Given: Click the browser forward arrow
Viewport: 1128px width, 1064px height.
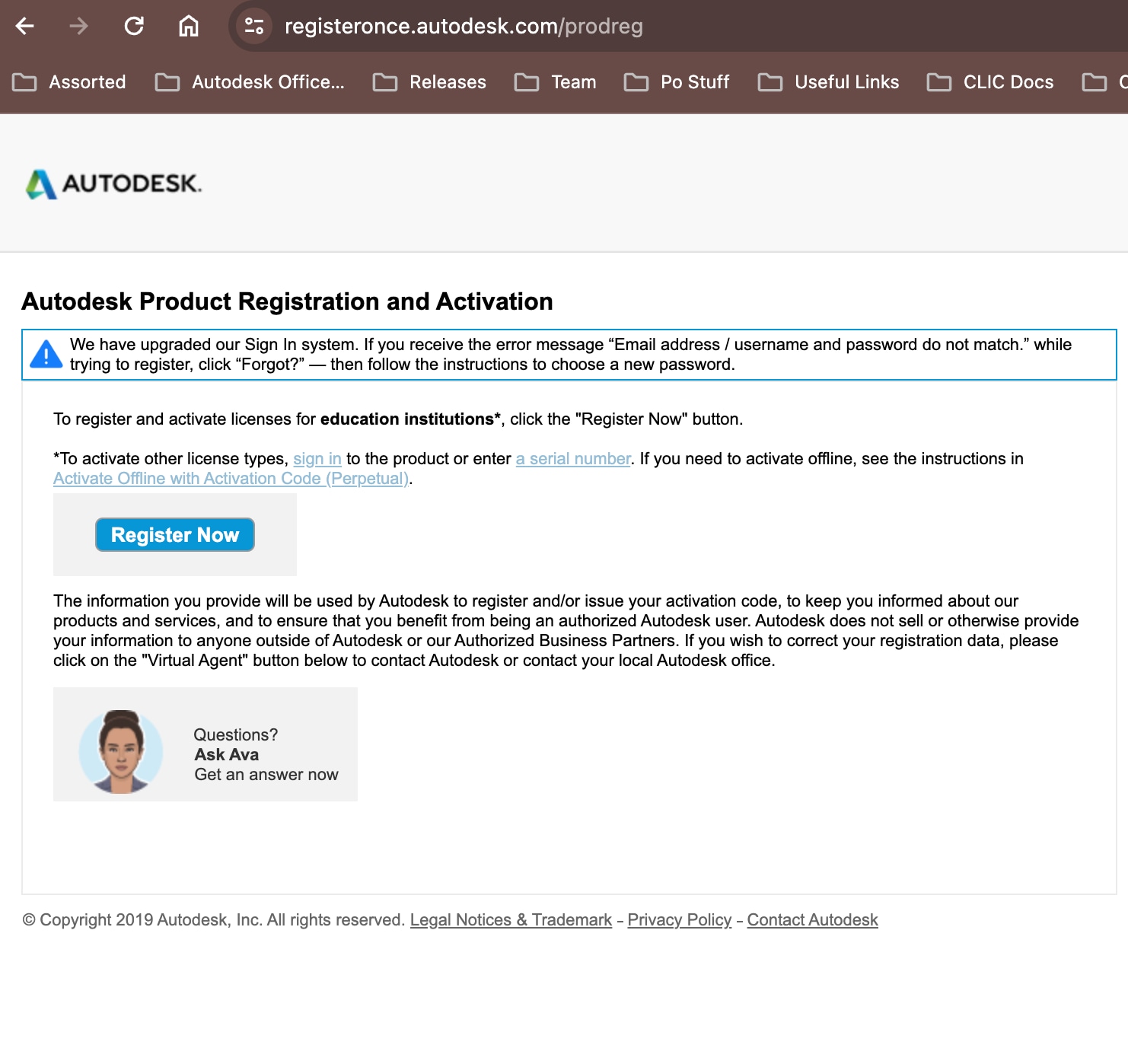Looking at the screenshot, I should (78, 27).
